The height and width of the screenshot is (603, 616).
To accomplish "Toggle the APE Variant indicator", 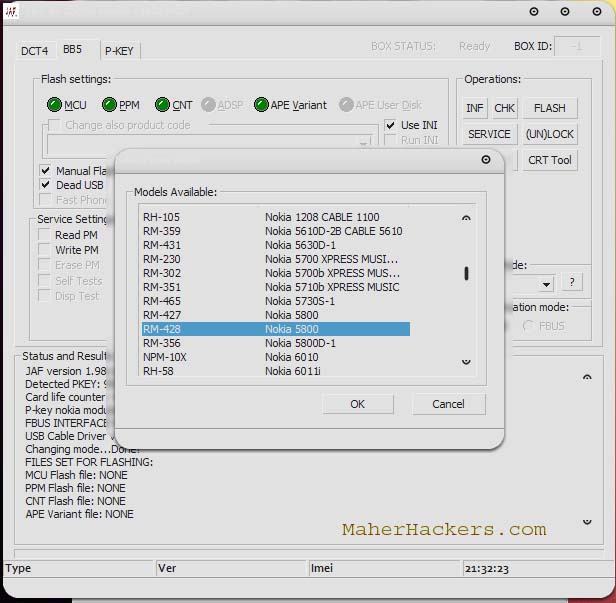I will point(261,105).
